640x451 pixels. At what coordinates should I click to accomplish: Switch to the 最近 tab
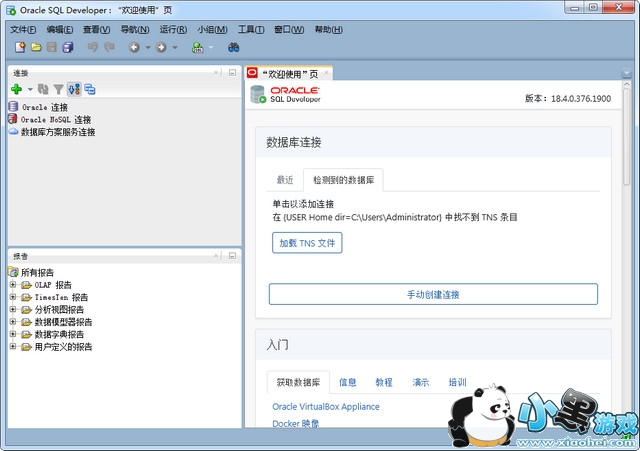285,180
